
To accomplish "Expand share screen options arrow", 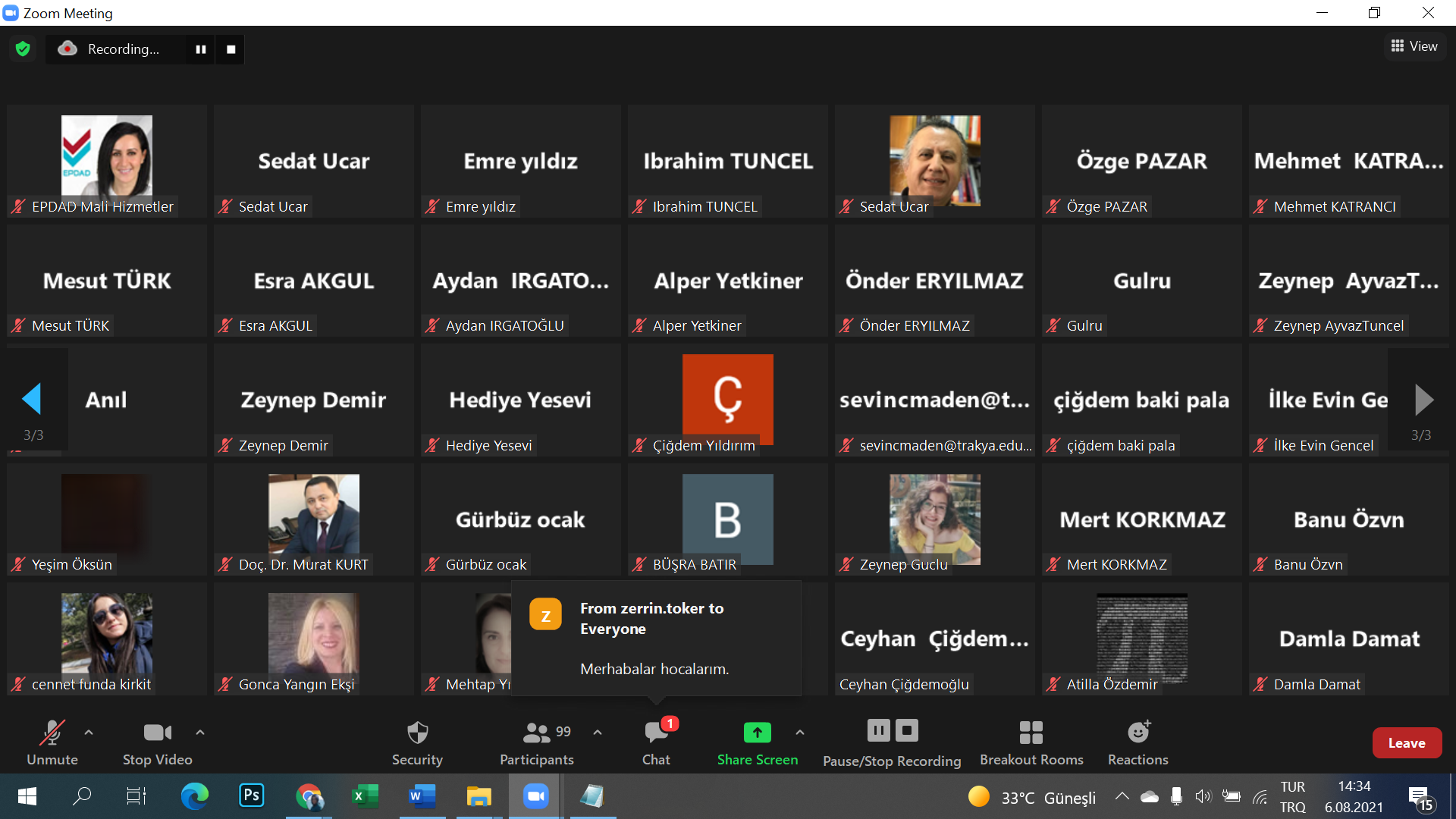I will pos(800,733).
